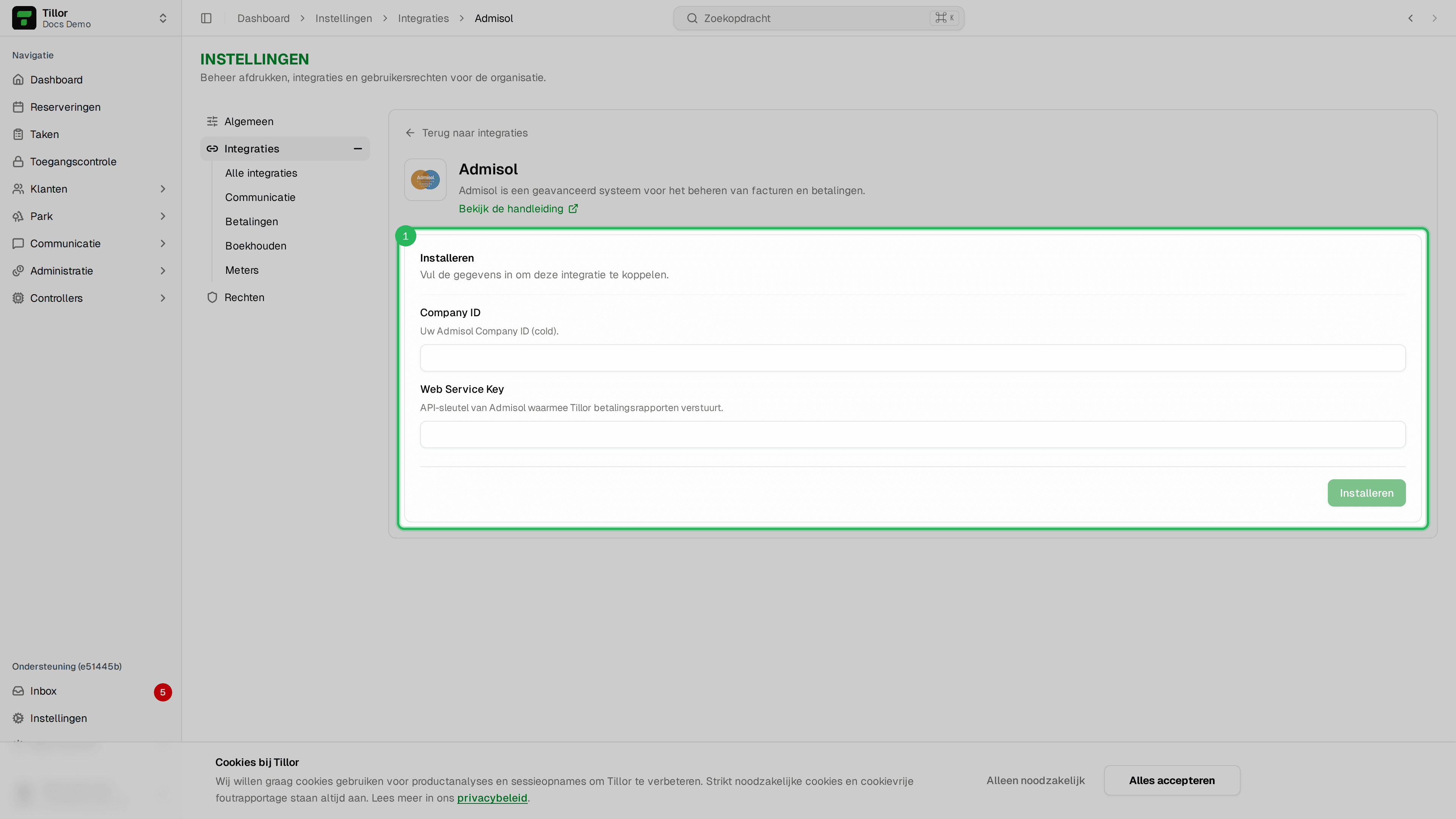Click the Algemeen sliders icon
Image resolution: width=1456 pixels, height=819 pixels.
[x=212, y=121]
